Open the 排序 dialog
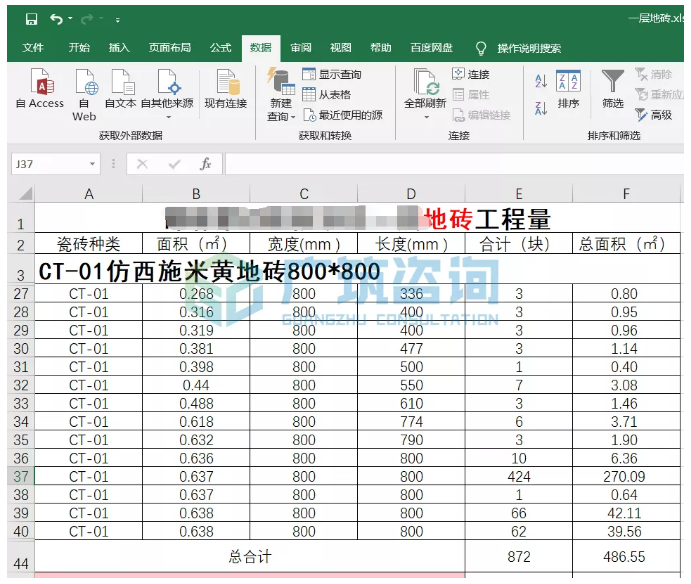This screenshot has height=584, width=691. [568, 89]
